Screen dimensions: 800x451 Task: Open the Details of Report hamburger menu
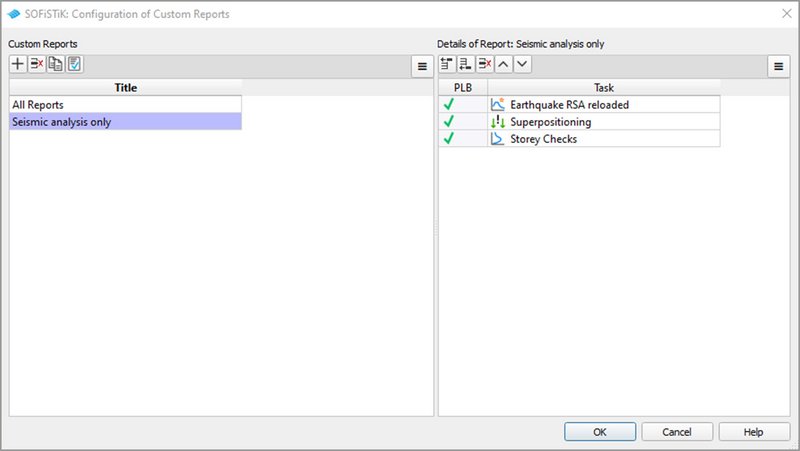779,66
